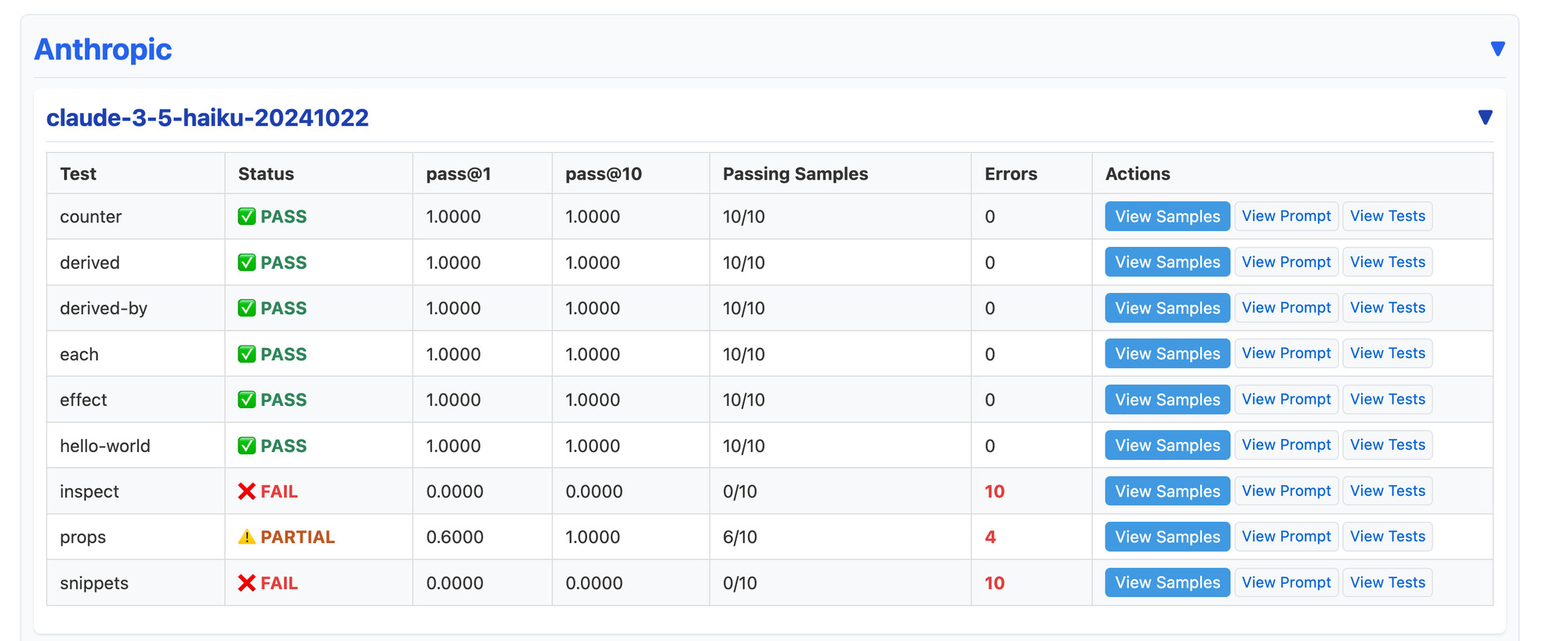The height and width of the screenshot is (641, 1568).
Task: View Samples for the snippets test
Action: 1167,583
